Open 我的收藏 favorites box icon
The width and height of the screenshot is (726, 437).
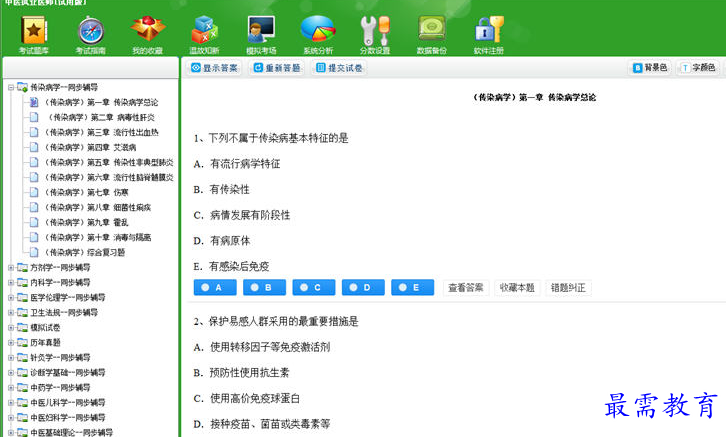click(147, 31)
